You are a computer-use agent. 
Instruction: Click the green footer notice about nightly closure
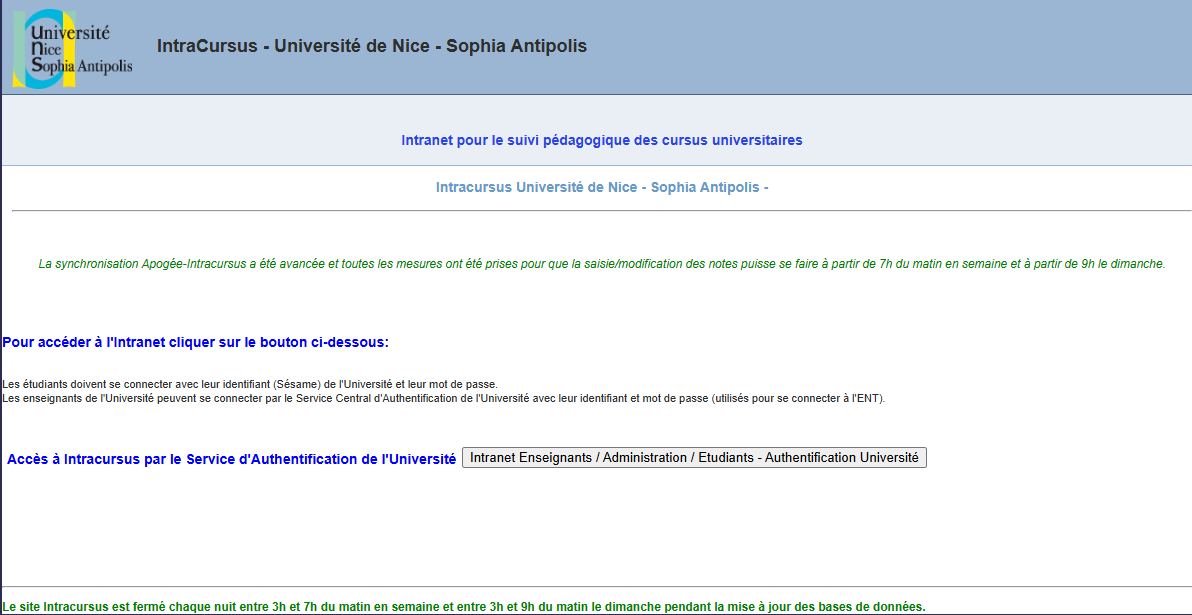pyautogui.click(x=464, y=607)
